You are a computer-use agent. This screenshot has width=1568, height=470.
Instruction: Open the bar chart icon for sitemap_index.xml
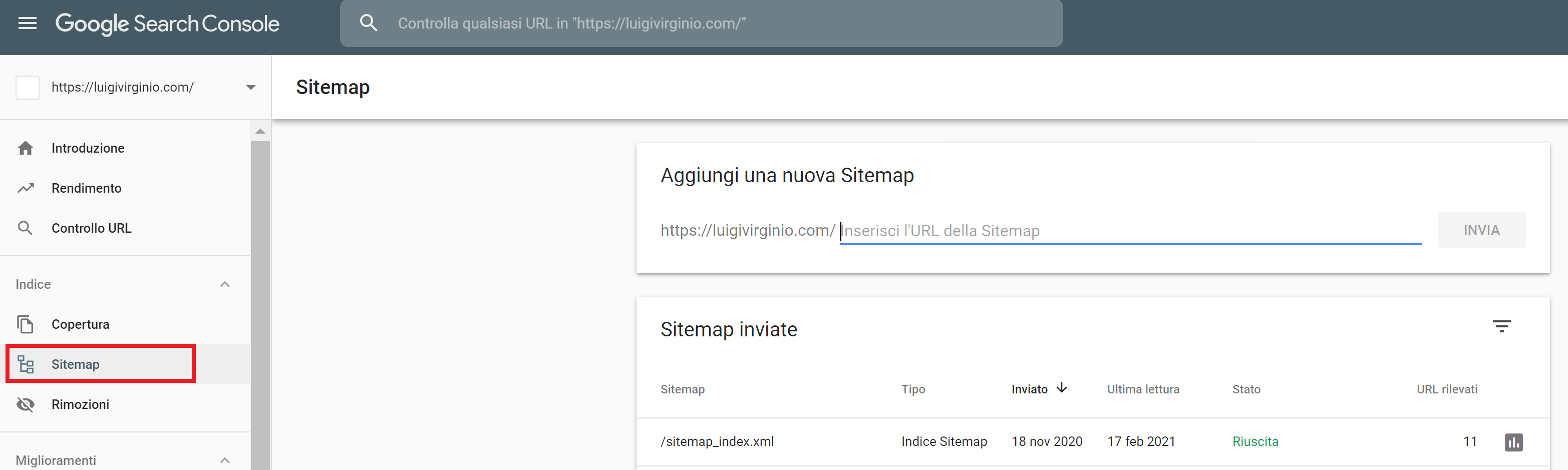coord(1513,442)
